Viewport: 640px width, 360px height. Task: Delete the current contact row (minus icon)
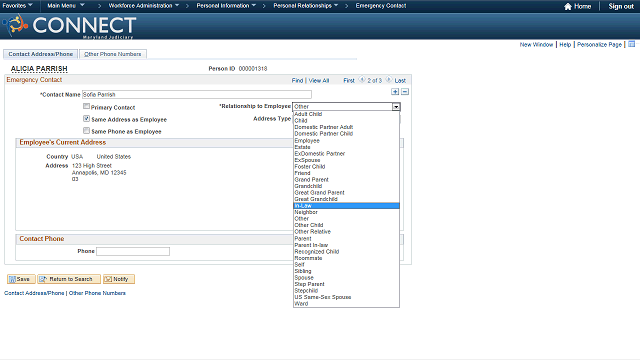pos(404,92)
